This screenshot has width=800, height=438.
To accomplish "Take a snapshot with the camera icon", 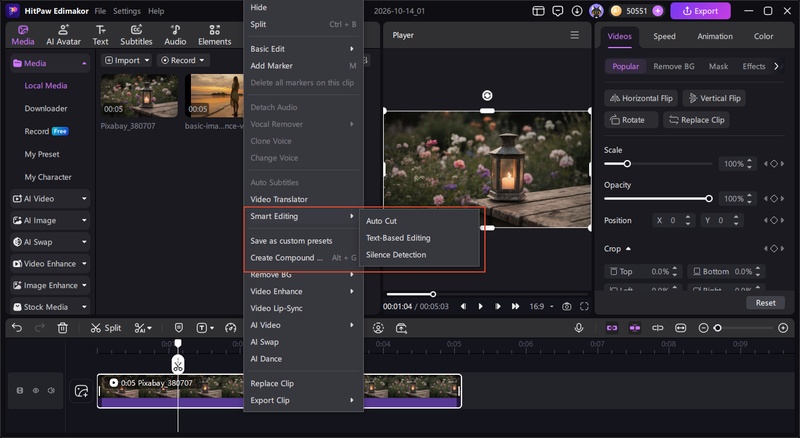I will [x=567, y=306].
